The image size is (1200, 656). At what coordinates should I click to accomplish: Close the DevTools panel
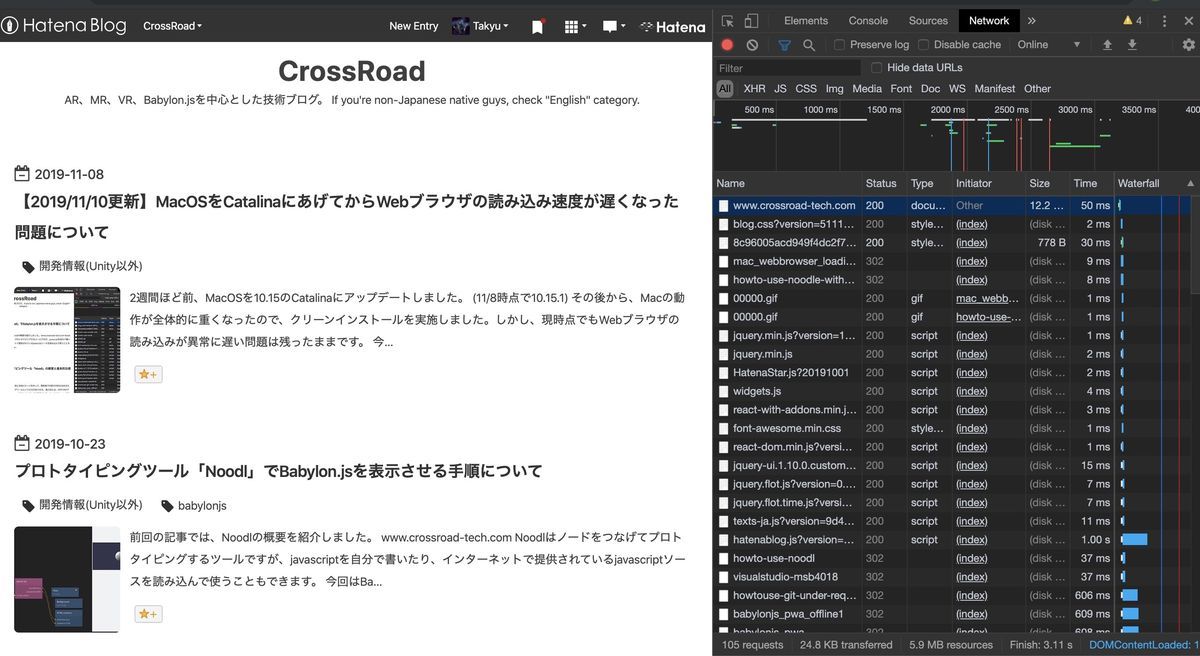(x=1190, y=20)
